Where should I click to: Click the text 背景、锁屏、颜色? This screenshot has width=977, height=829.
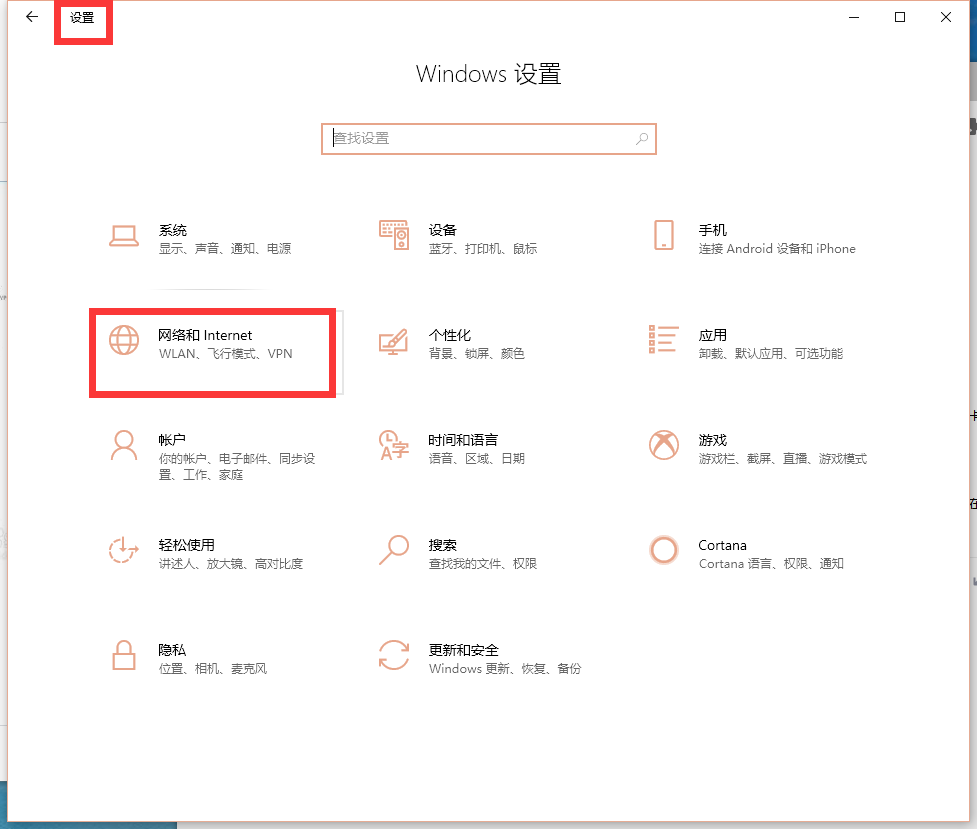[477, 353]
